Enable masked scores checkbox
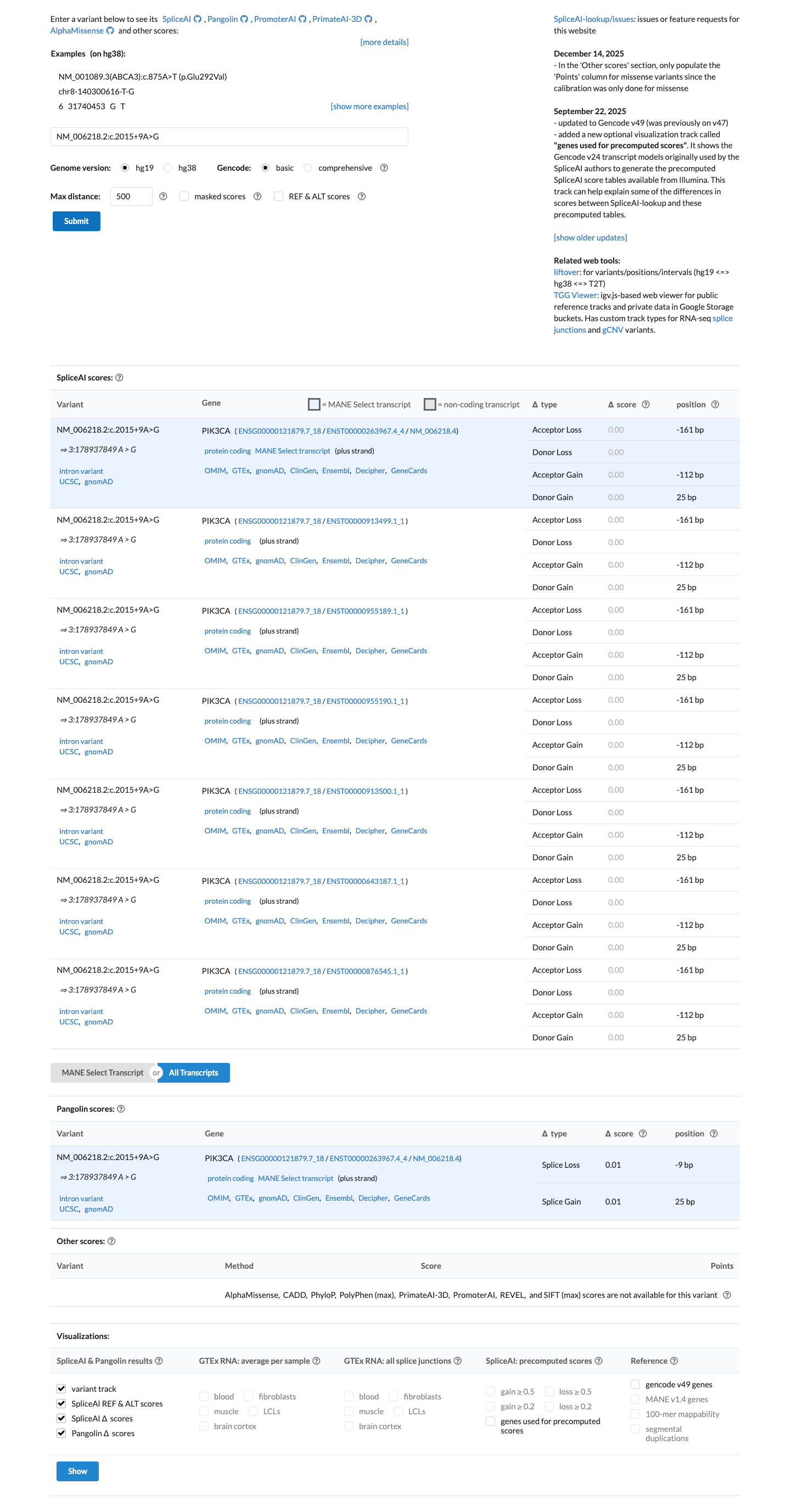The width and height of the screenshot is (798, 1512). [x=184, y=196]
